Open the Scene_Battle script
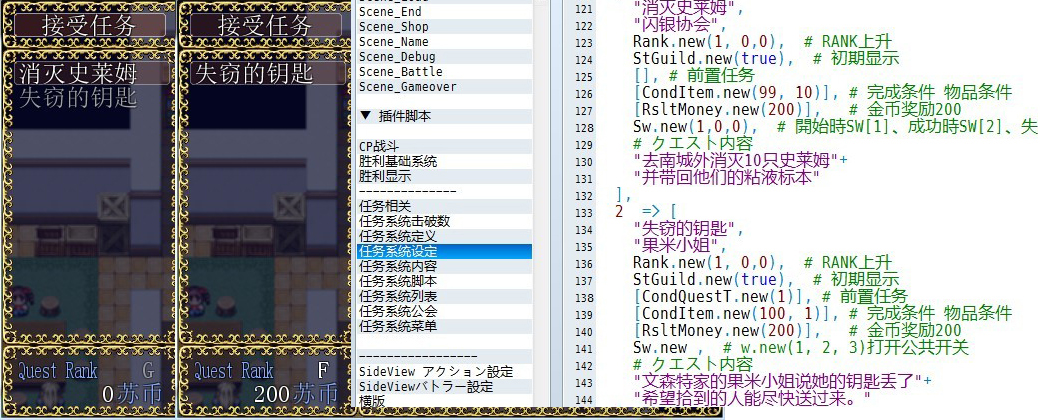1057x420 pixels. pos(444,71)
